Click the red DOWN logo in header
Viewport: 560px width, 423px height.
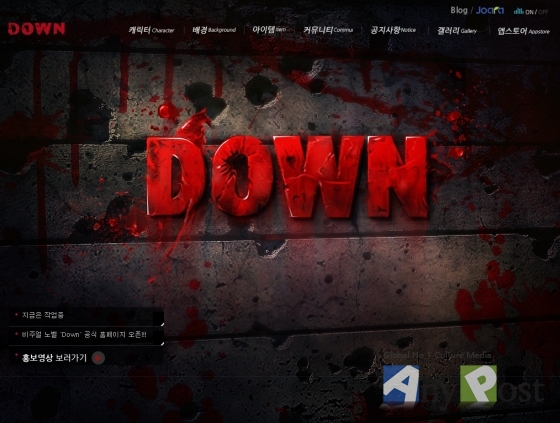[36, 29]
